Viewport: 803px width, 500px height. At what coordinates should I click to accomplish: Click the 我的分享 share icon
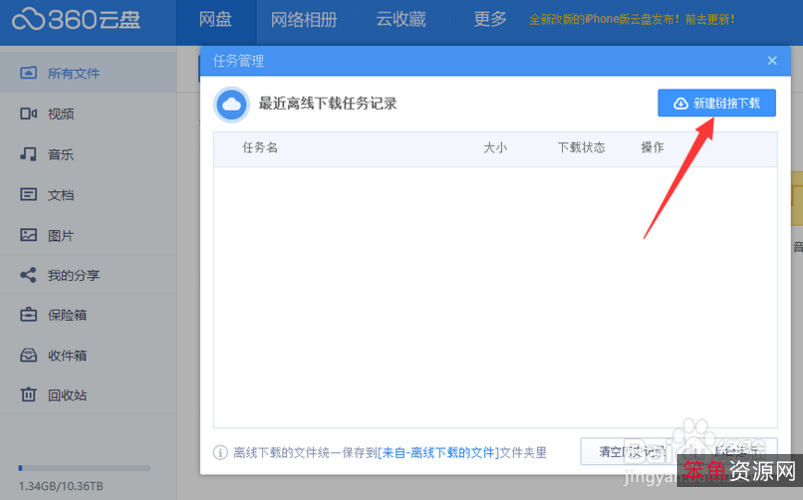[28, 275]
